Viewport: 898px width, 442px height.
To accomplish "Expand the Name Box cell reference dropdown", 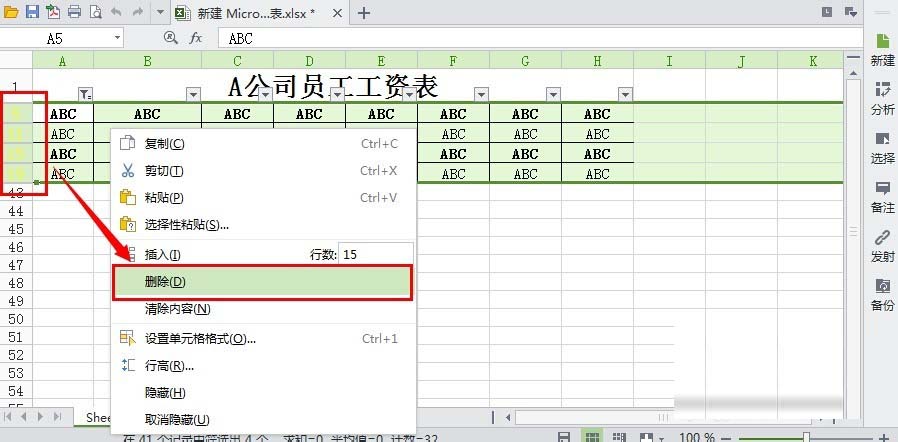I will coord(117,38).
